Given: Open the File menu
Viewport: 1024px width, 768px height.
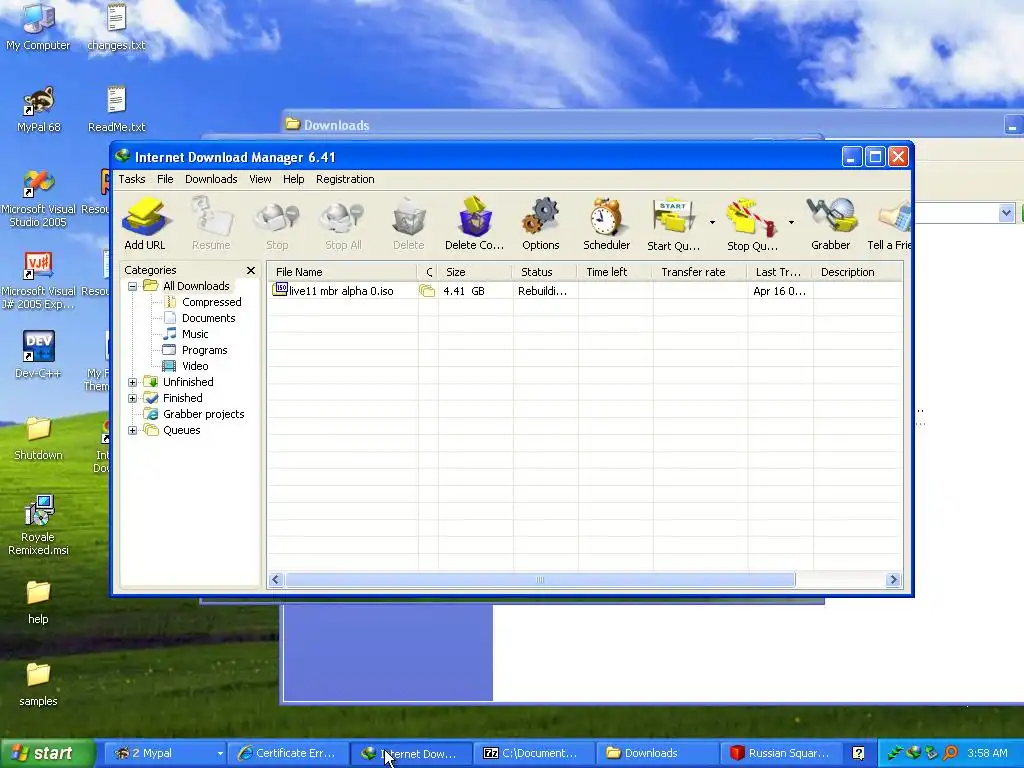Looking at the screenshot, I should pos(165,179).
